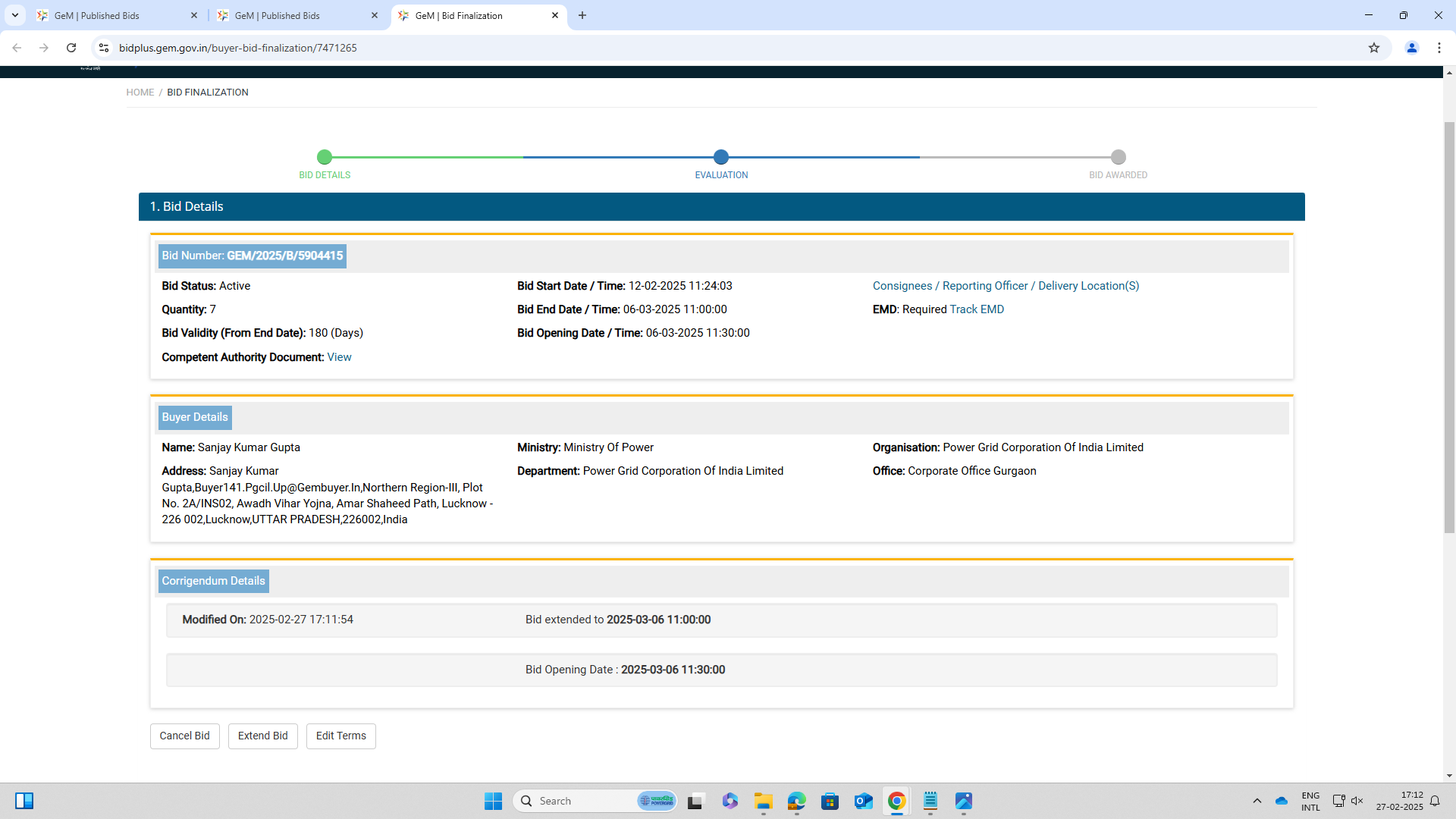The height and width of the screenshot is (819, 1456).
Task: Open Microsoft Edge from the taskbar
Action: tap(796, 802)
